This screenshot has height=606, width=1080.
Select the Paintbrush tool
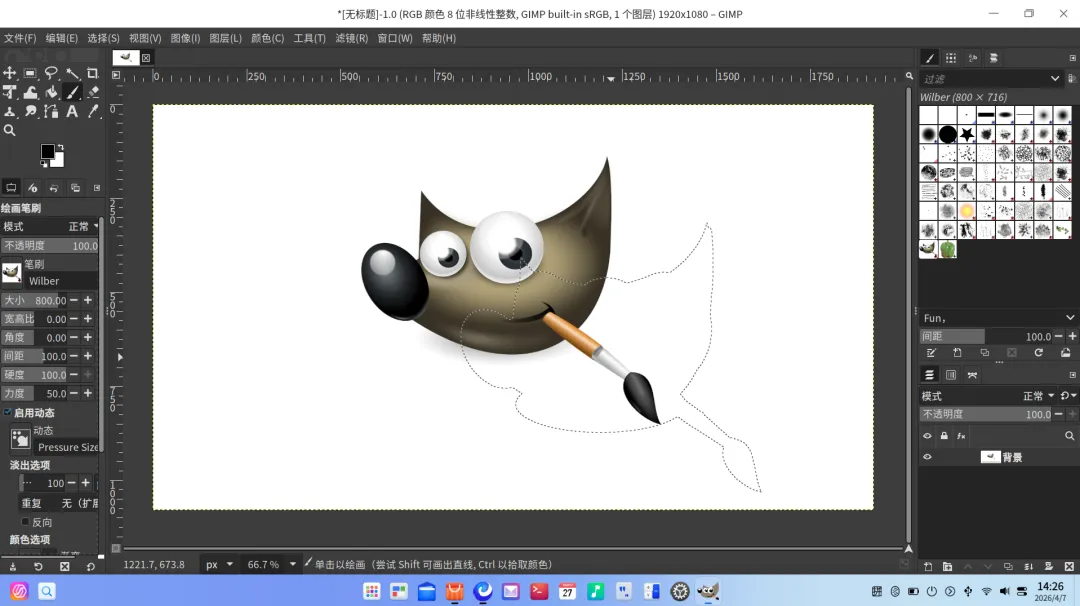(x=72, y=92)
